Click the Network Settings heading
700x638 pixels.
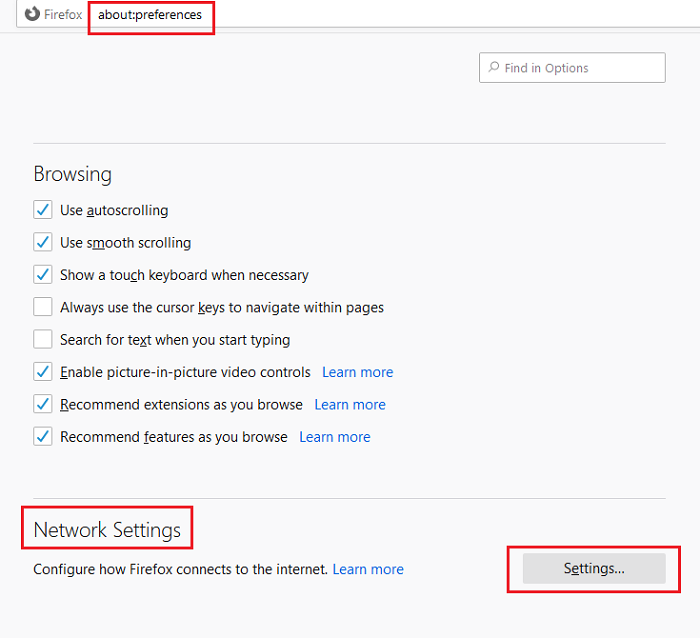click(107, 530)
